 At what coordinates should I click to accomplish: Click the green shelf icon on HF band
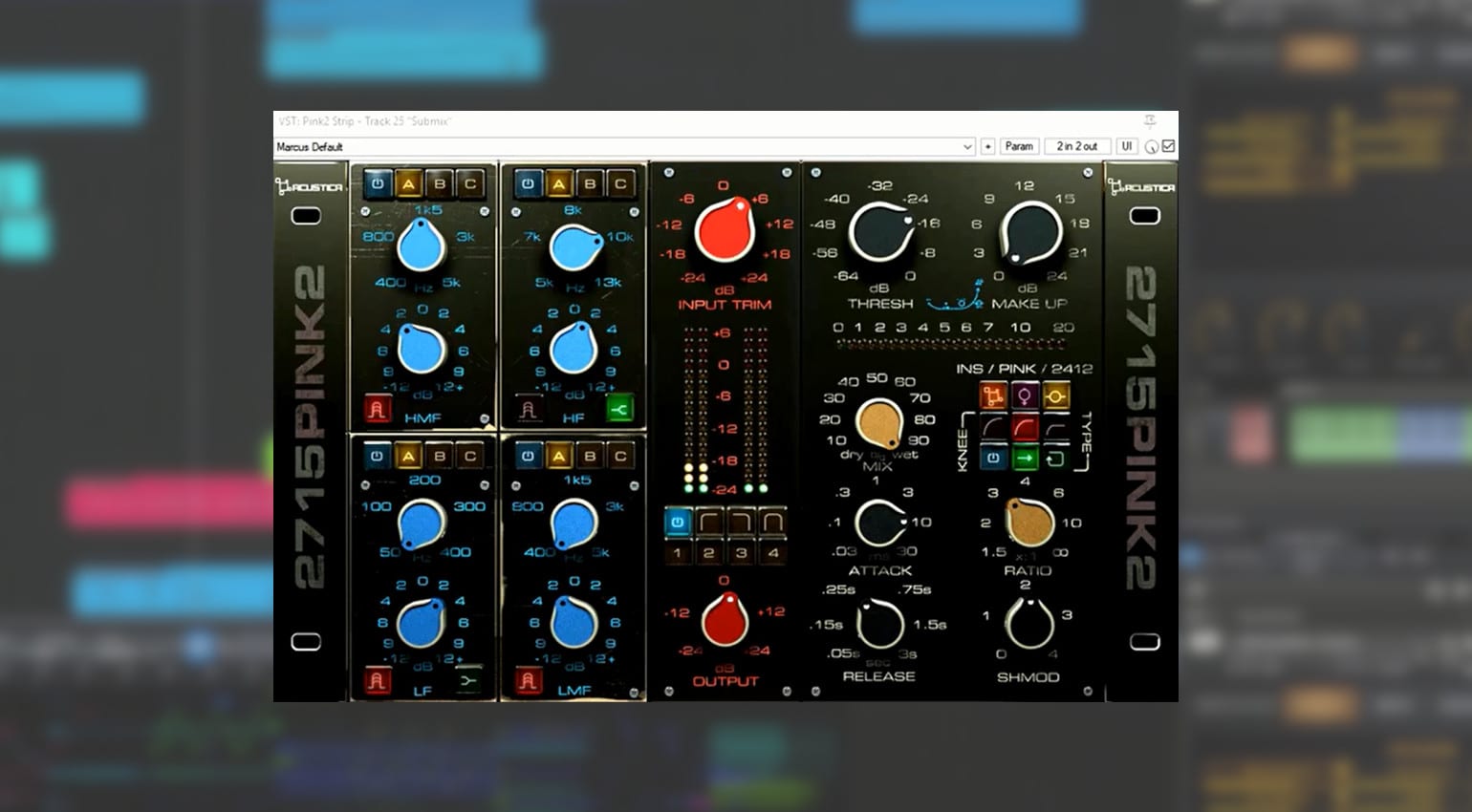tap(619, 410)
